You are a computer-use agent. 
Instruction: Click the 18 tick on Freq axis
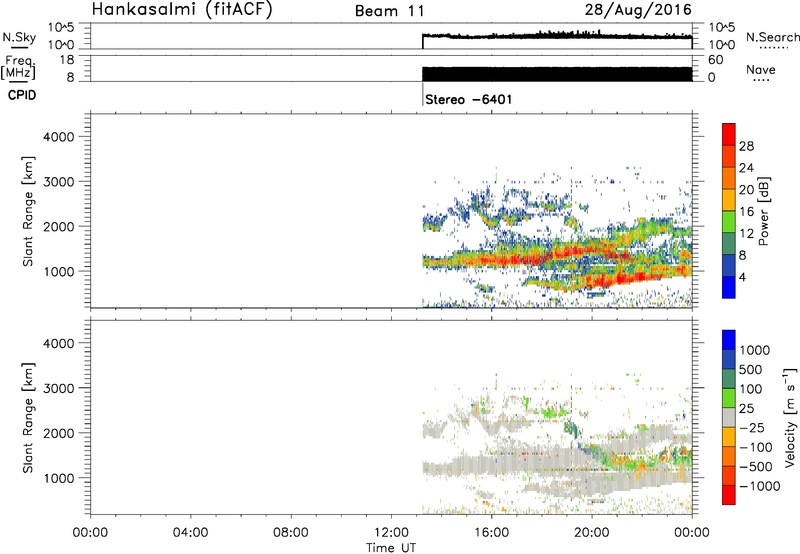pyautogui.click(x=67, y=60)
